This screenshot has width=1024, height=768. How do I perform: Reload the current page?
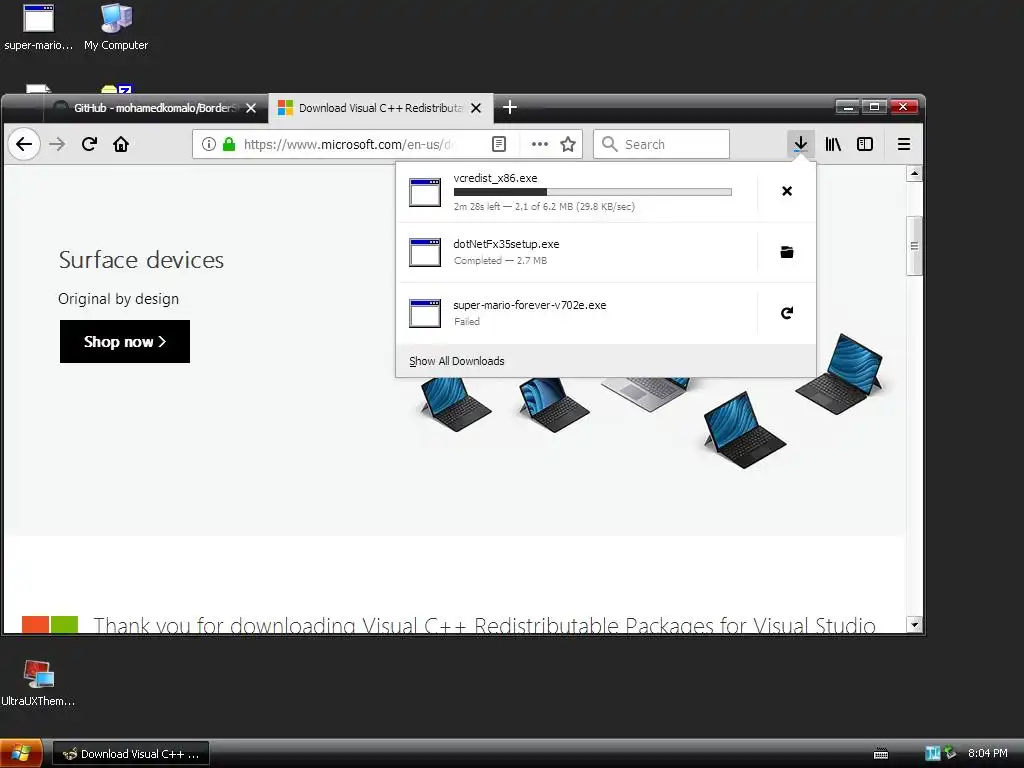tap(89, 144)
